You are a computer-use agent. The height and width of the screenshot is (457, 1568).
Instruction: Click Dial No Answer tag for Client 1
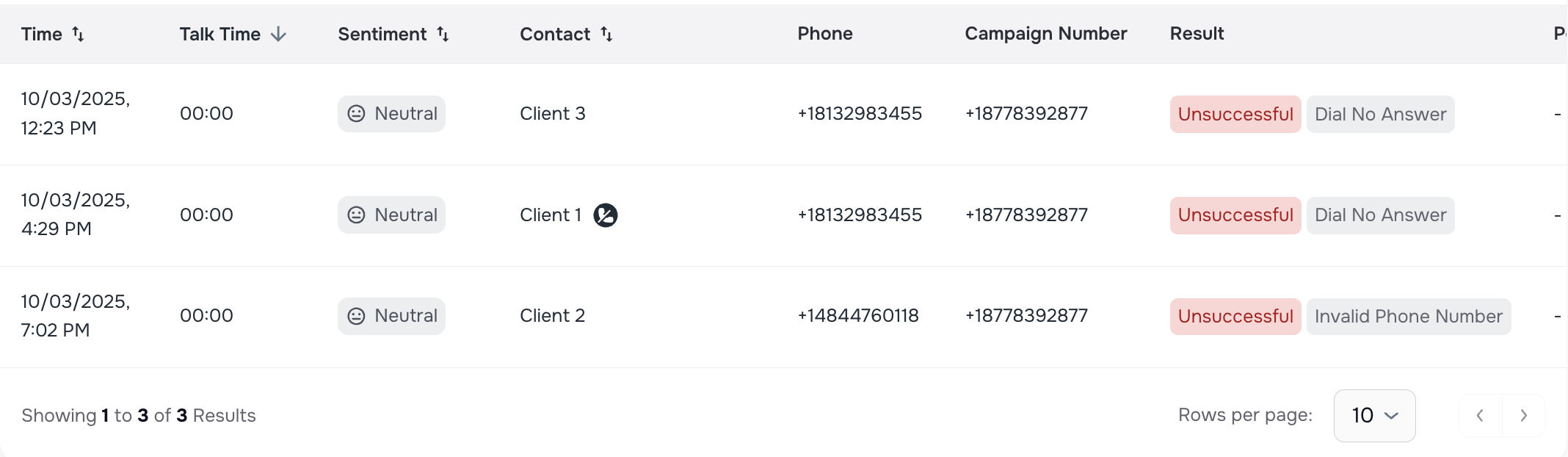pyautogui.click(x=1380, y=215)
